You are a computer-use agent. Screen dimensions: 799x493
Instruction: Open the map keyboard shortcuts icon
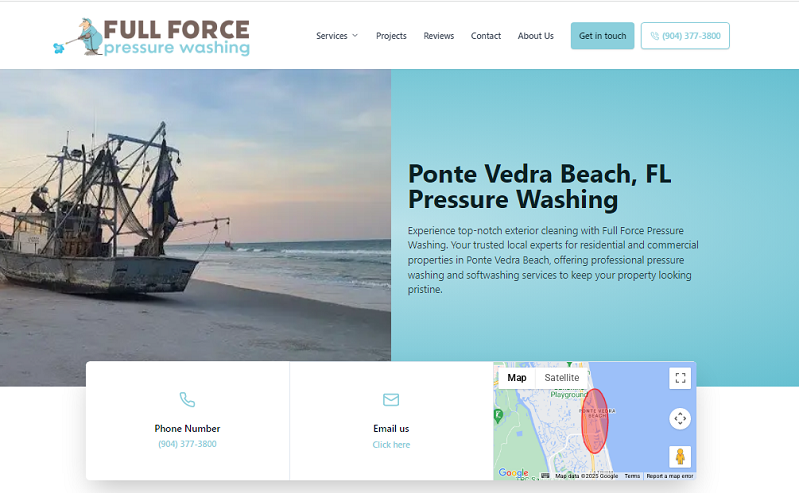point(545,476)
